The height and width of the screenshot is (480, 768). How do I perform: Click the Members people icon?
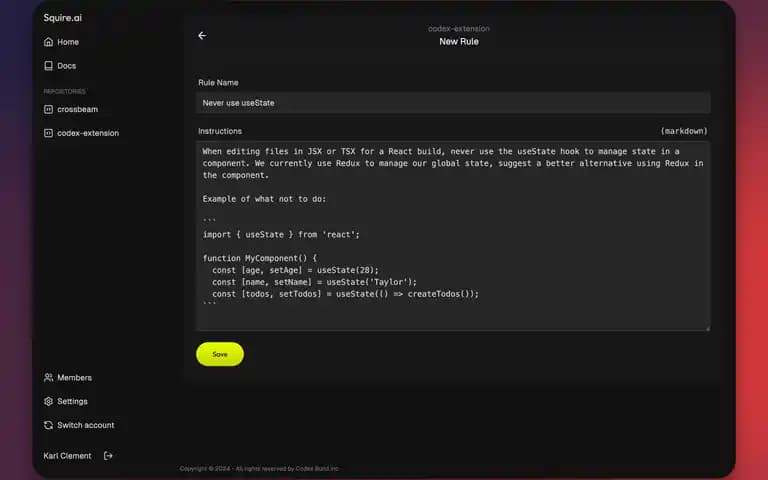(x=48, y=378)
